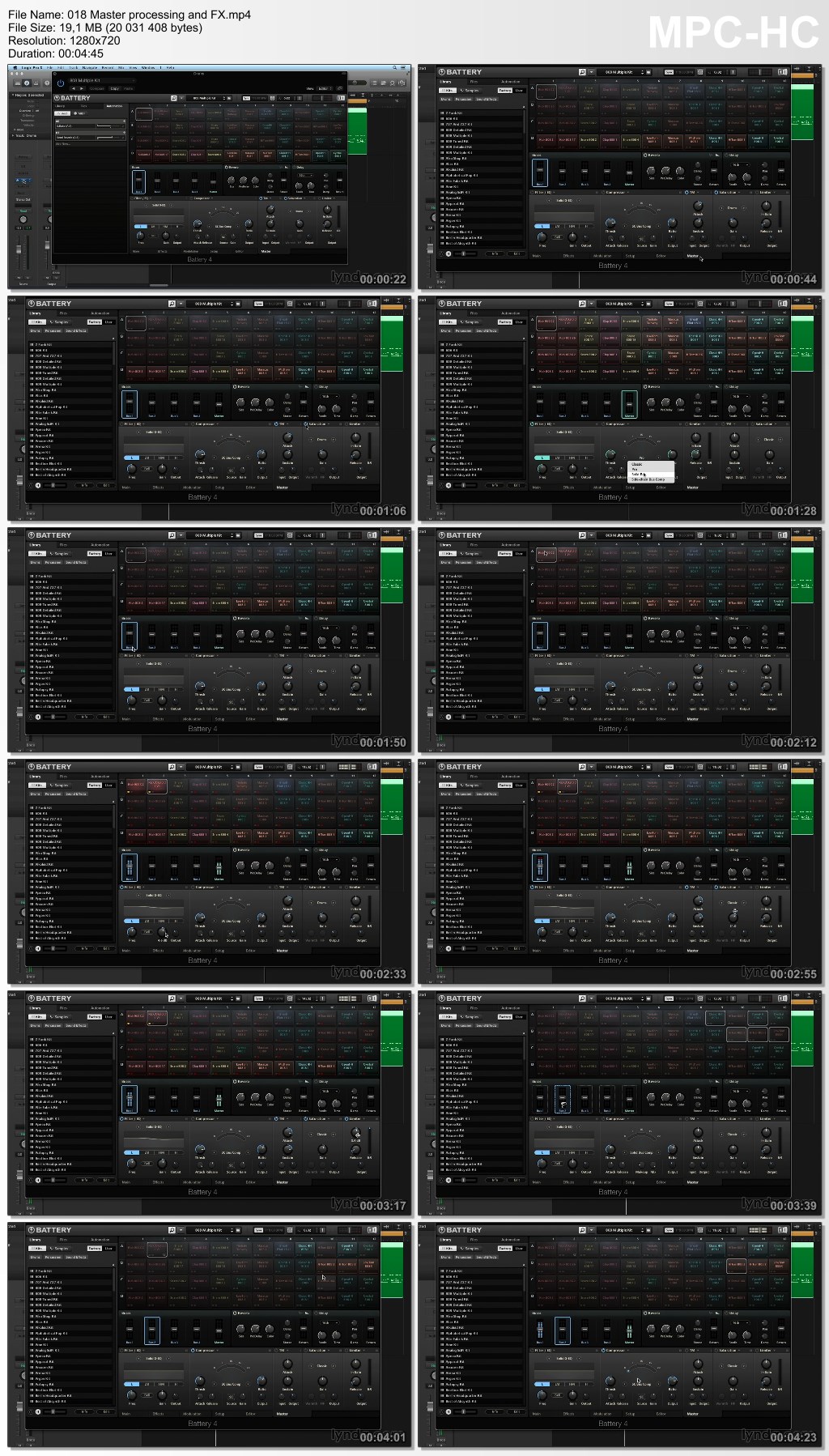The image size is (829, 1456).
Task: Open Saturation mode dropdown in 00:00:44 frame
Action: point(732,208)
